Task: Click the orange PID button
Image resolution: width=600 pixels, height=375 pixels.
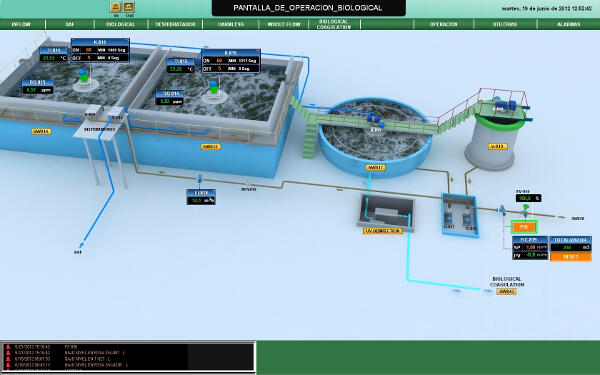Action: click(x=524, y=227)
